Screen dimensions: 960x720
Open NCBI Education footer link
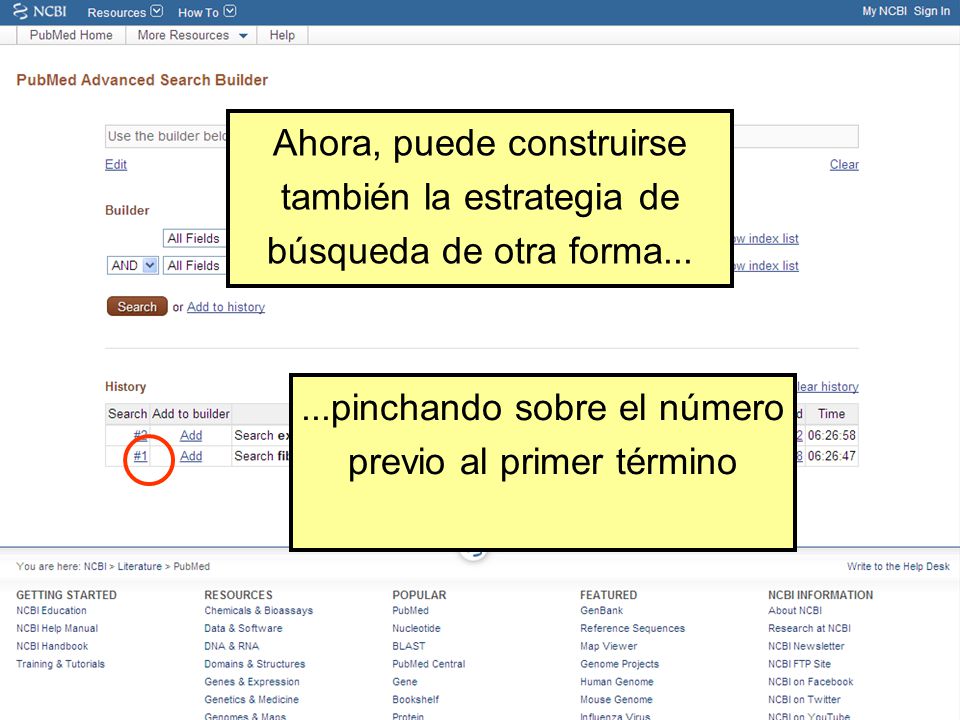click(51, 610)
